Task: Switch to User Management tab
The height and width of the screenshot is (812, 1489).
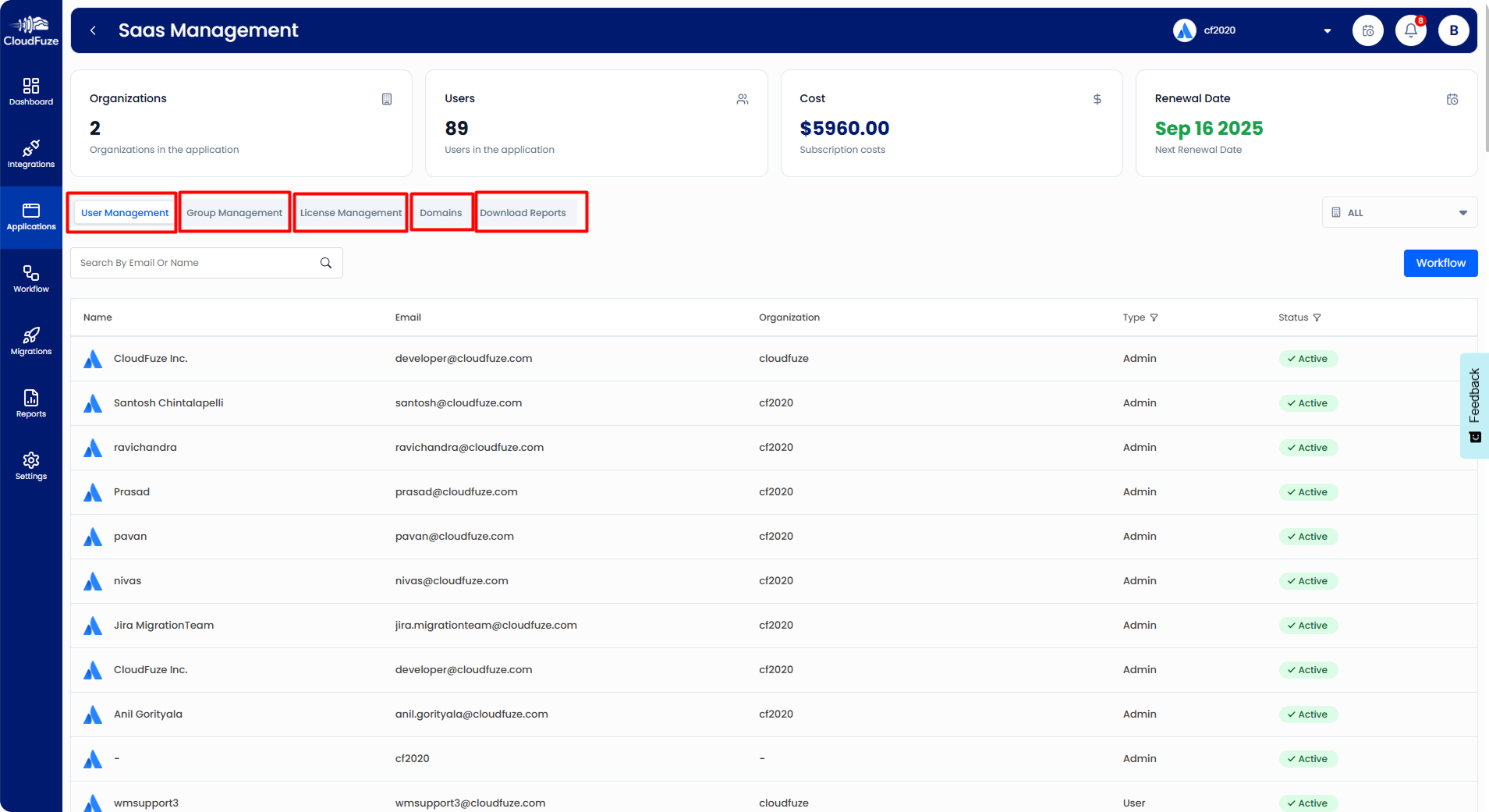Action: tap(125, 213)
